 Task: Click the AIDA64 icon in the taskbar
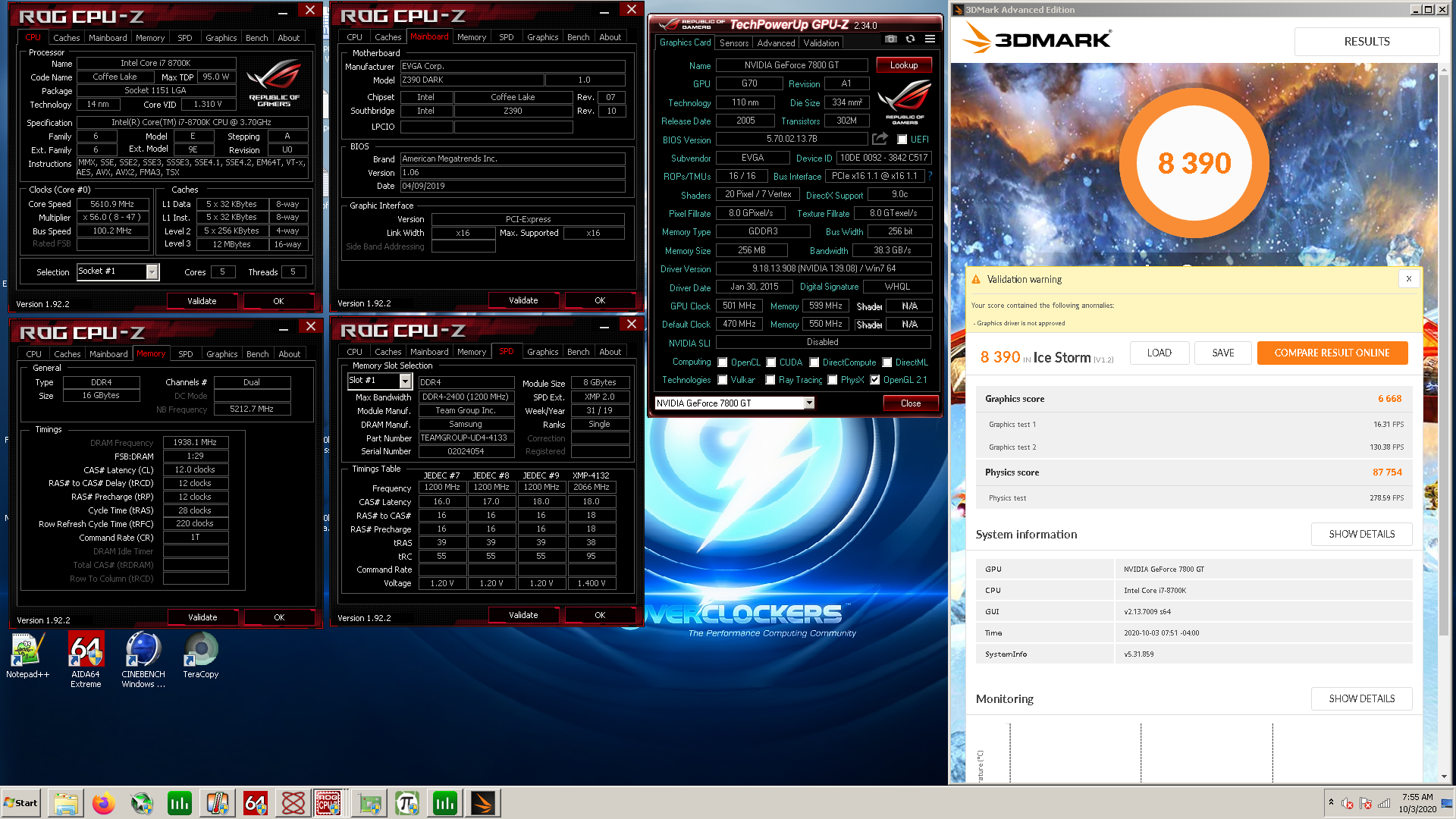tap(256, 803)
